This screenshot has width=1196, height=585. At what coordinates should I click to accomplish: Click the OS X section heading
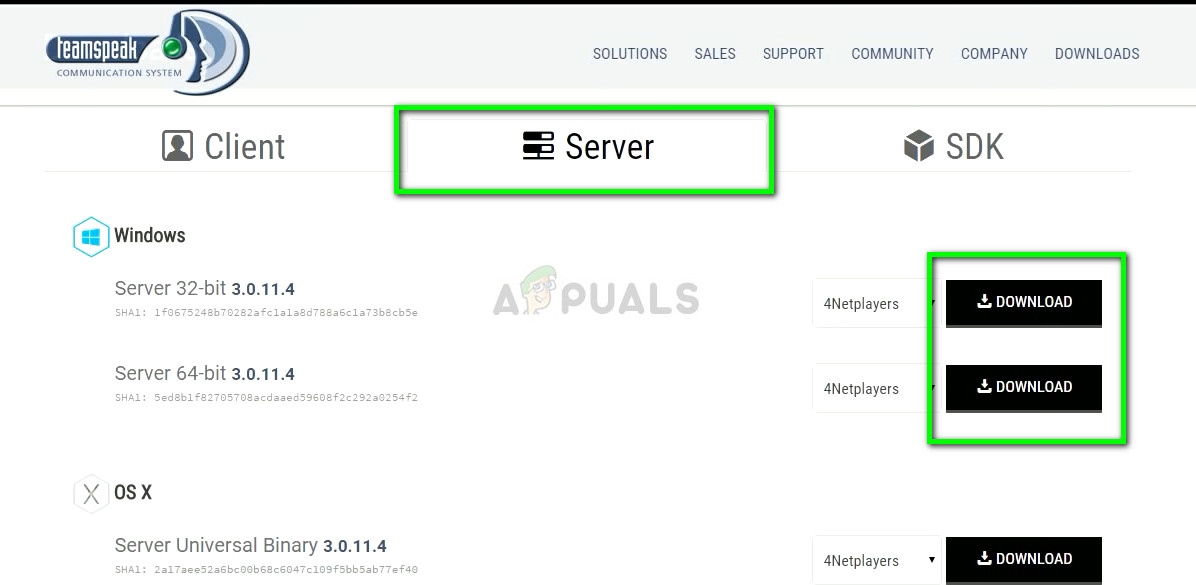point(133,493)
